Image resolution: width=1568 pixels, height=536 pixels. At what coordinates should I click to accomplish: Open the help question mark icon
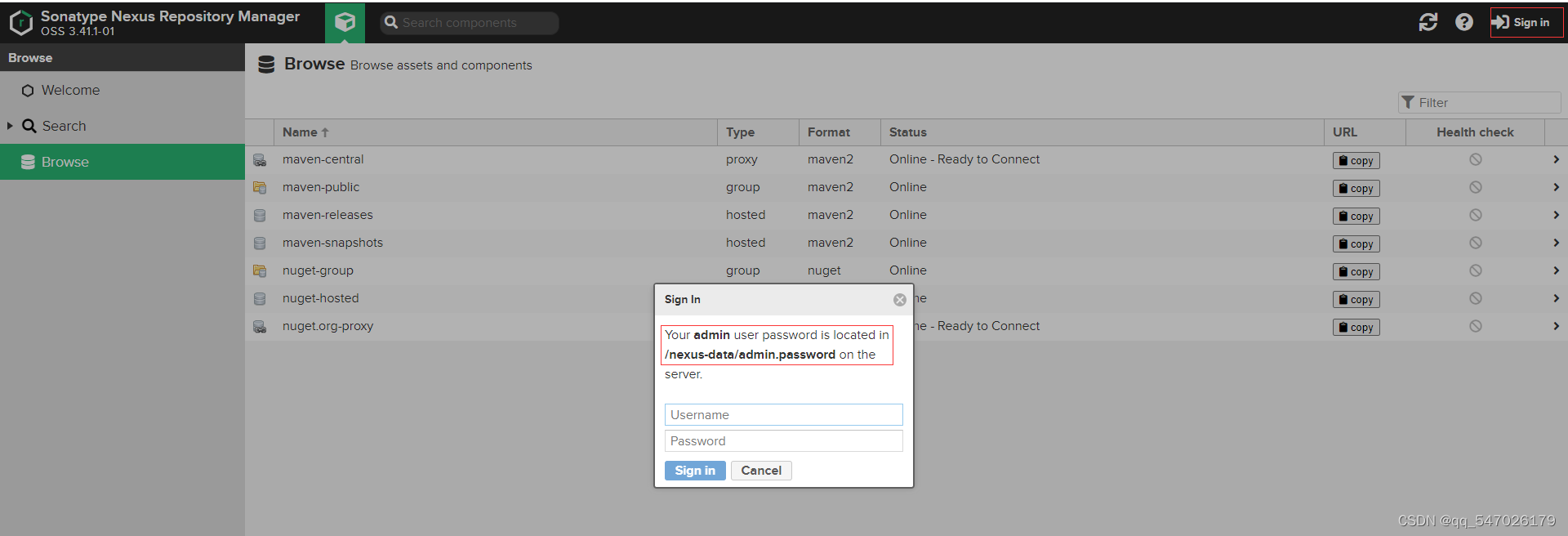(1464, 23)
